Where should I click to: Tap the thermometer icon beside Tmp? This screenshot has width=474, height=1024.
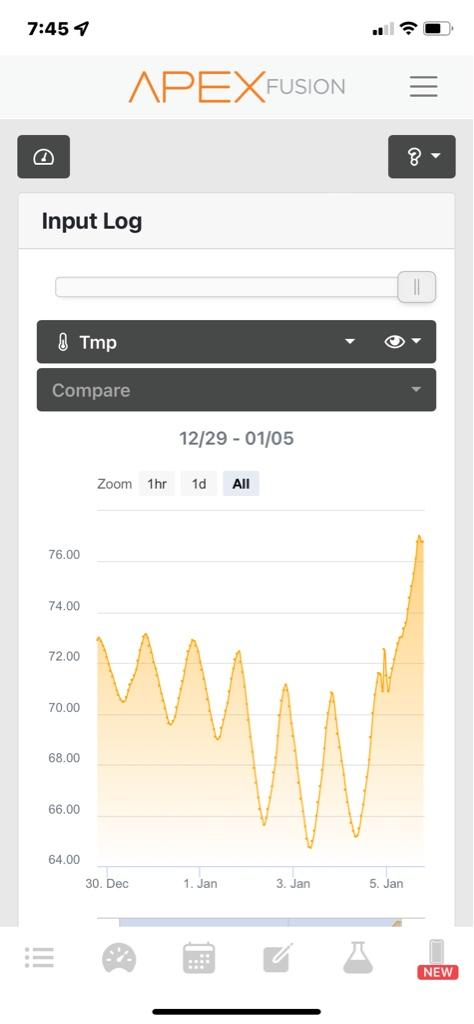[x=63, y=342]
